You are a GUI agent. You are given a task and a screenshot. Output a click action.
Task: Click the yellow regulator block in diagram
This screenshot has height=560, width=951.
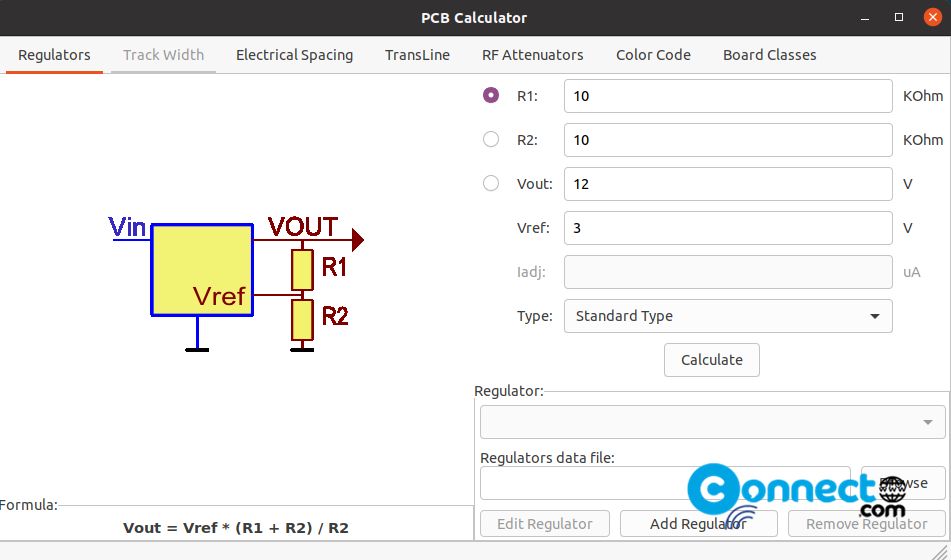pyautogui.click(x=202, y=270)
